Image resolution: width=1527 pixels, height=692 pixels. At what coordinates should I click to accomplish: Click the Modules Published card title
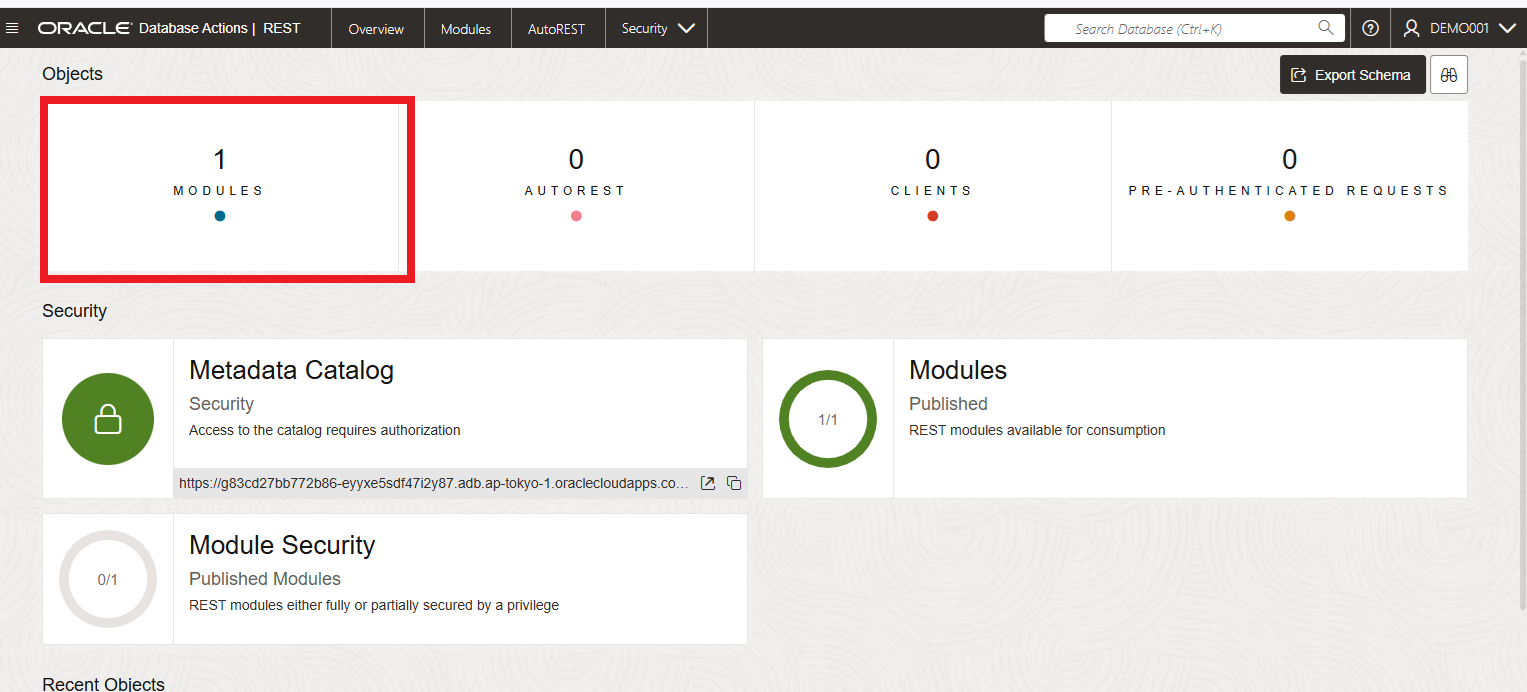[958, 370]
